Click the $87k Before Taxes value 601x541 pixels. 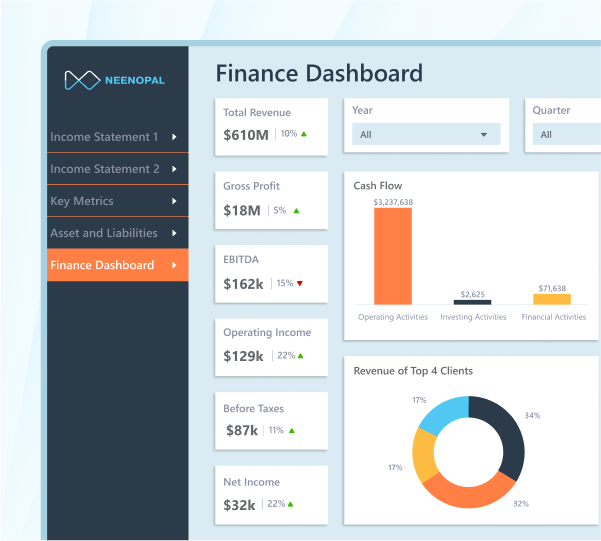pyautogui.click(x=242, y=431)
